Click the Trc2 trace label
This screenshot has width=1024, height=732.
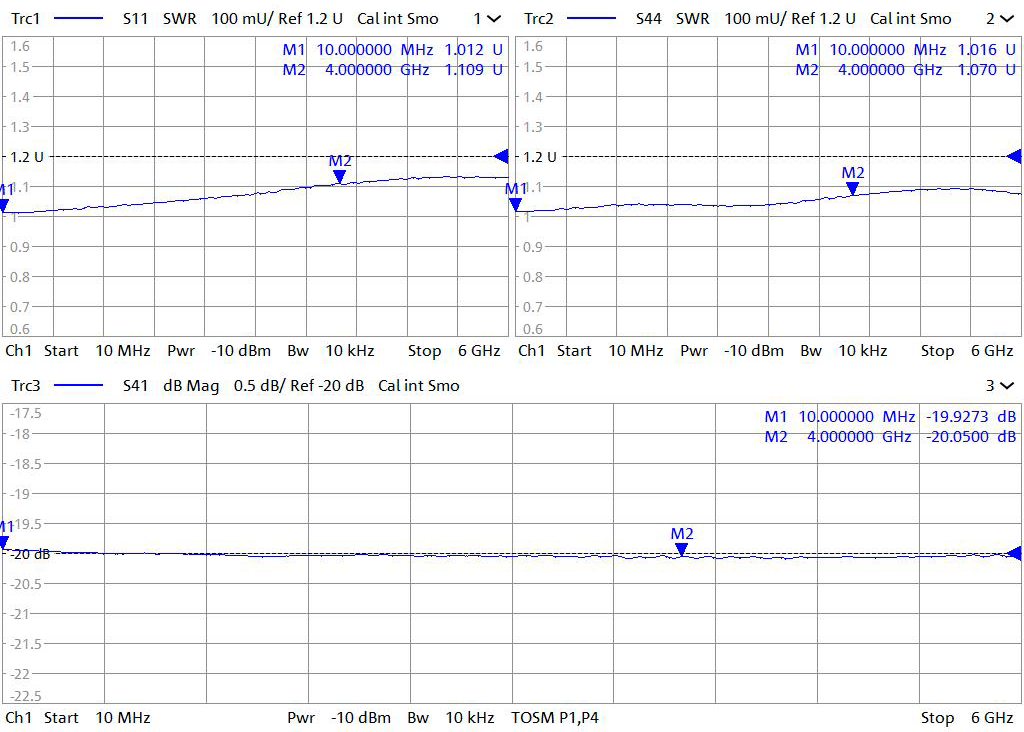point(539,19)
